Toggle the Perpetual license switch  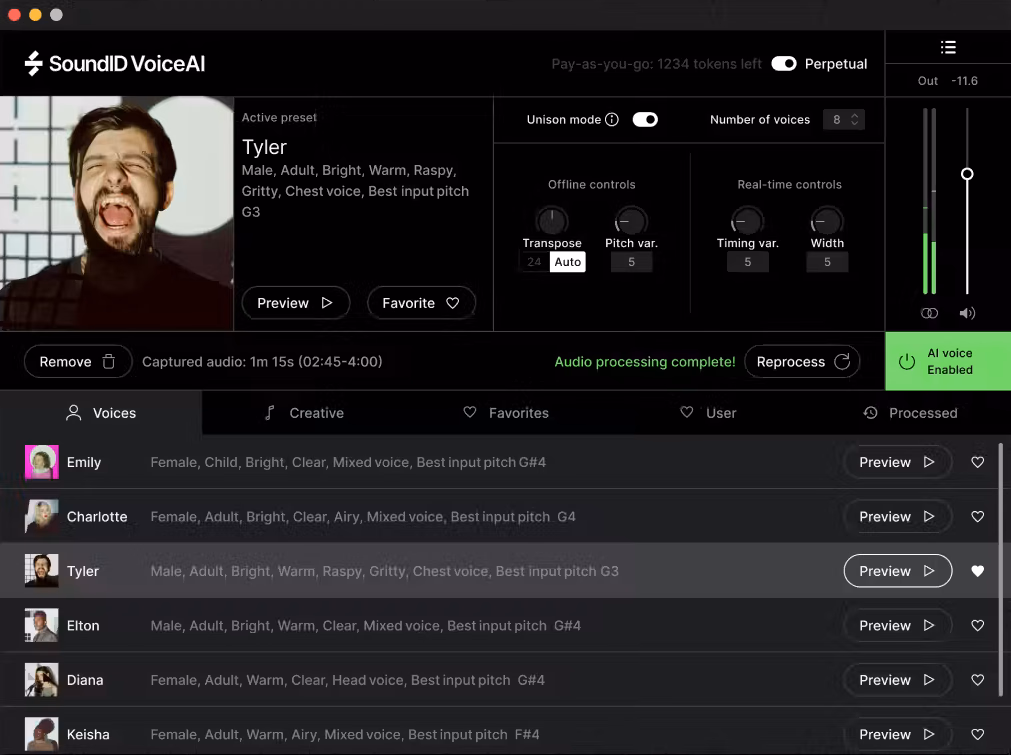[x=784, y=64]
